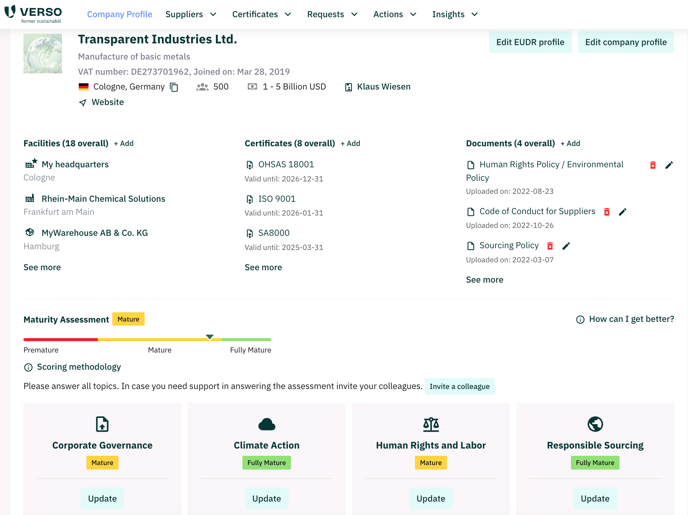Open the ISO 9001 certificate
The image size is (688, 515).
tap(277, 199)
